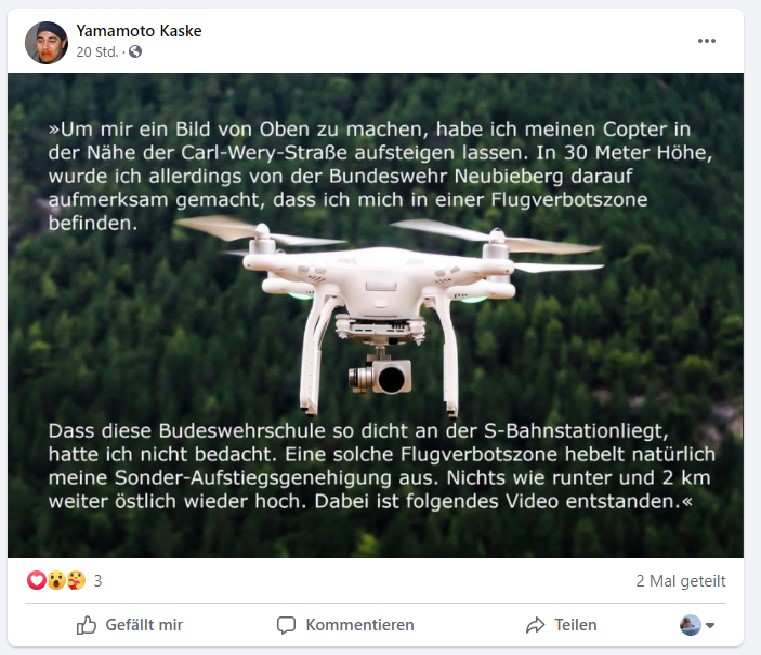The width and height of the screenshot is (761, 655).
Task: Click the Teilen button label
Action: coord(575,625)
